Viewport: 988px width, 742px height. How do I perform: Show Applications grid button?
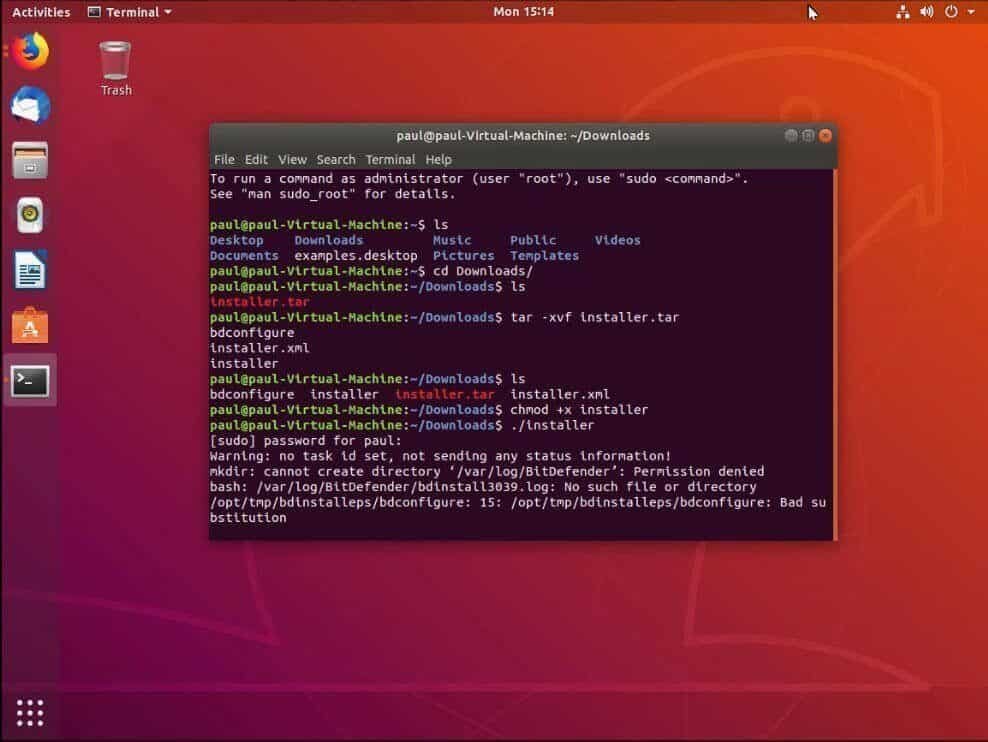pyautogui.click(x=30, y=712)
